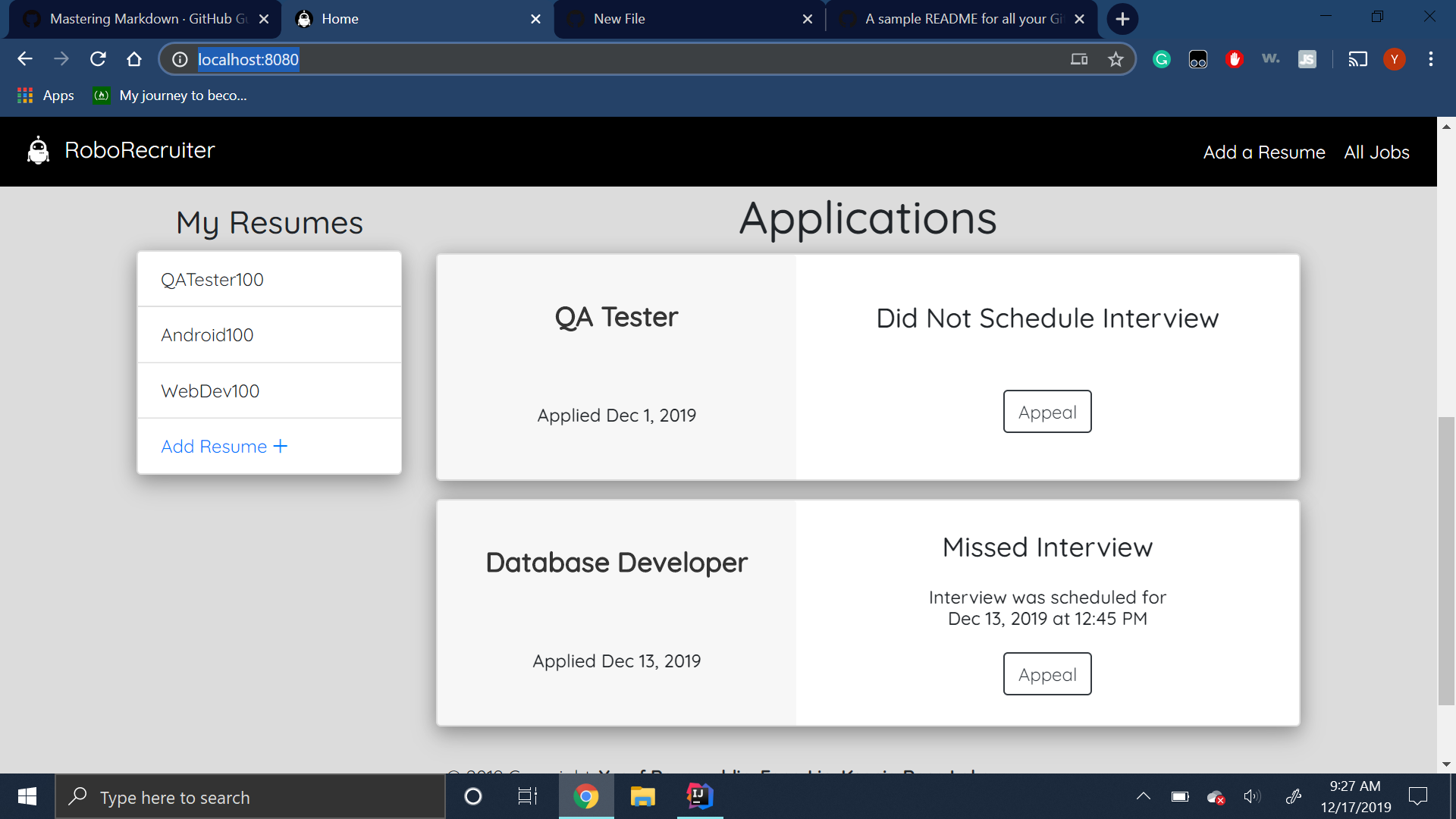Open All Jobs in the navbar
The height and width of the screenshot is (819, 1456).
tap(1376, 152)
